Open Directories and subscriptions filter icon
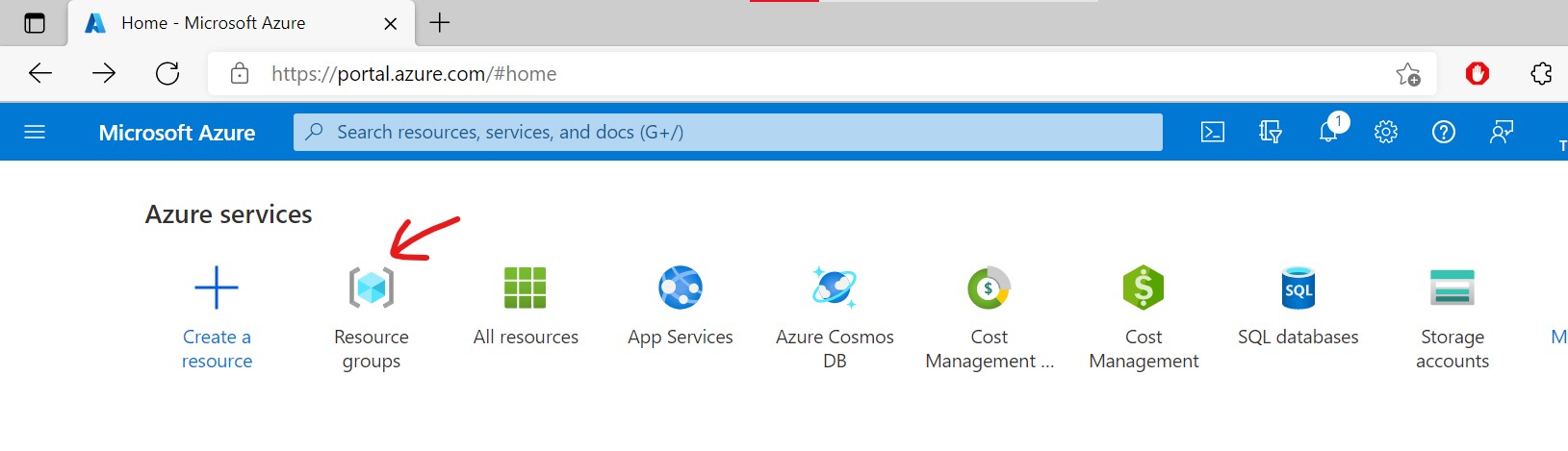The height and width of the screenshot is (451, 1568). coord(1271,133)
